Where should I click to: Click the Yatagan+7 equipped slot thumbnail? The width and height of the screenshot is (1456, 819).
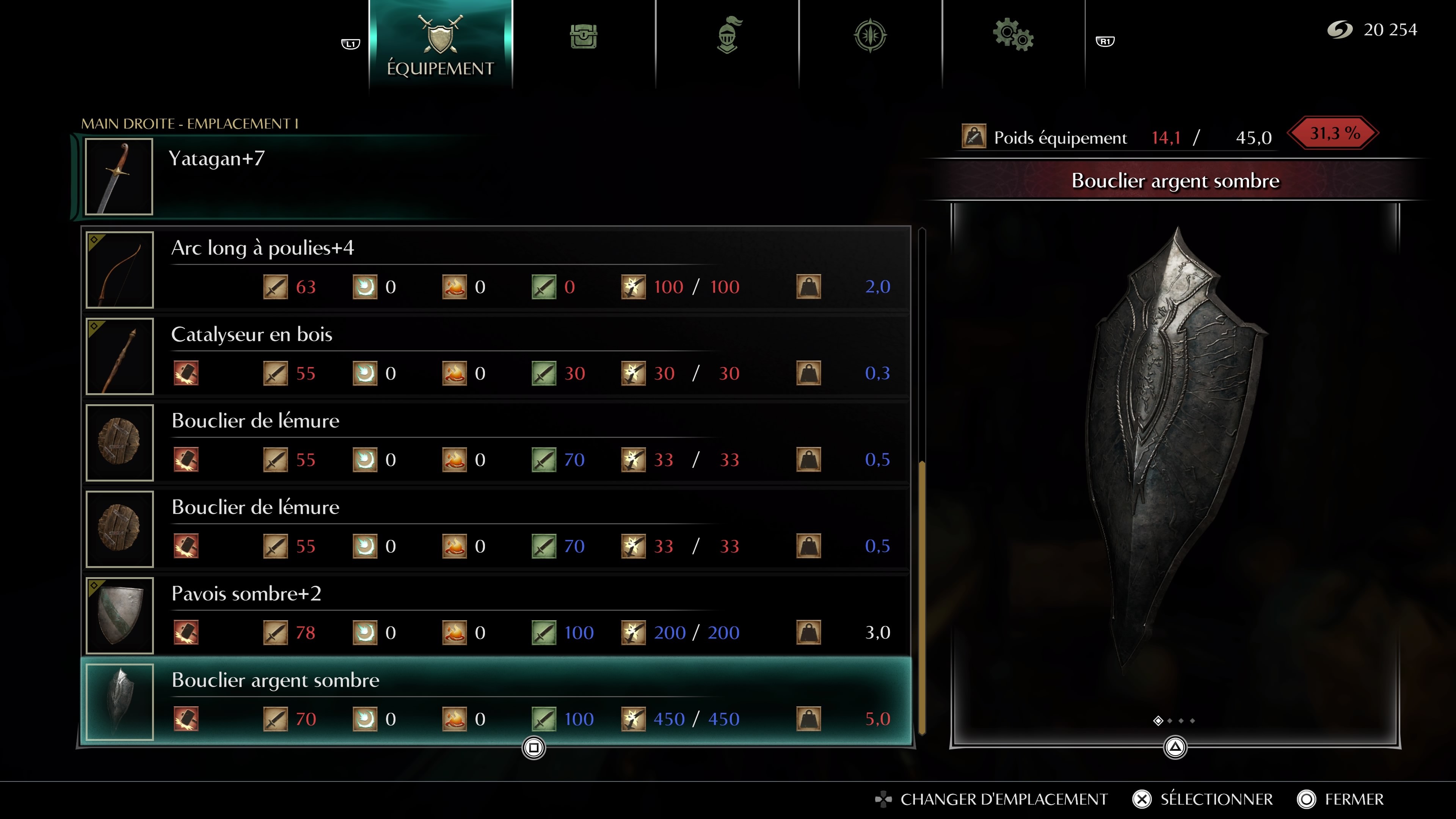(x=119, y=176)
